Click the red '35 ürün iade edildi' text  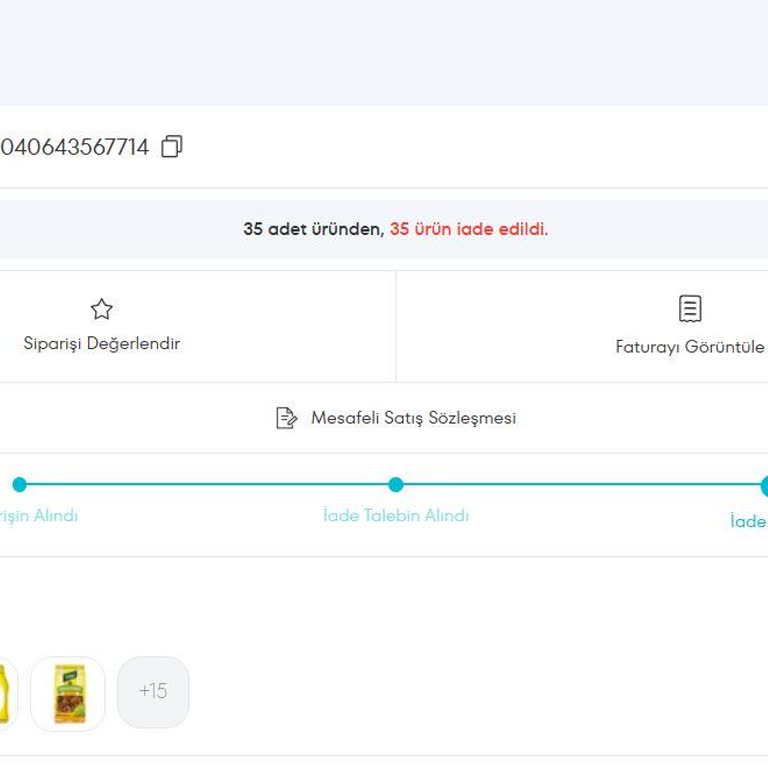coord(468,229)
